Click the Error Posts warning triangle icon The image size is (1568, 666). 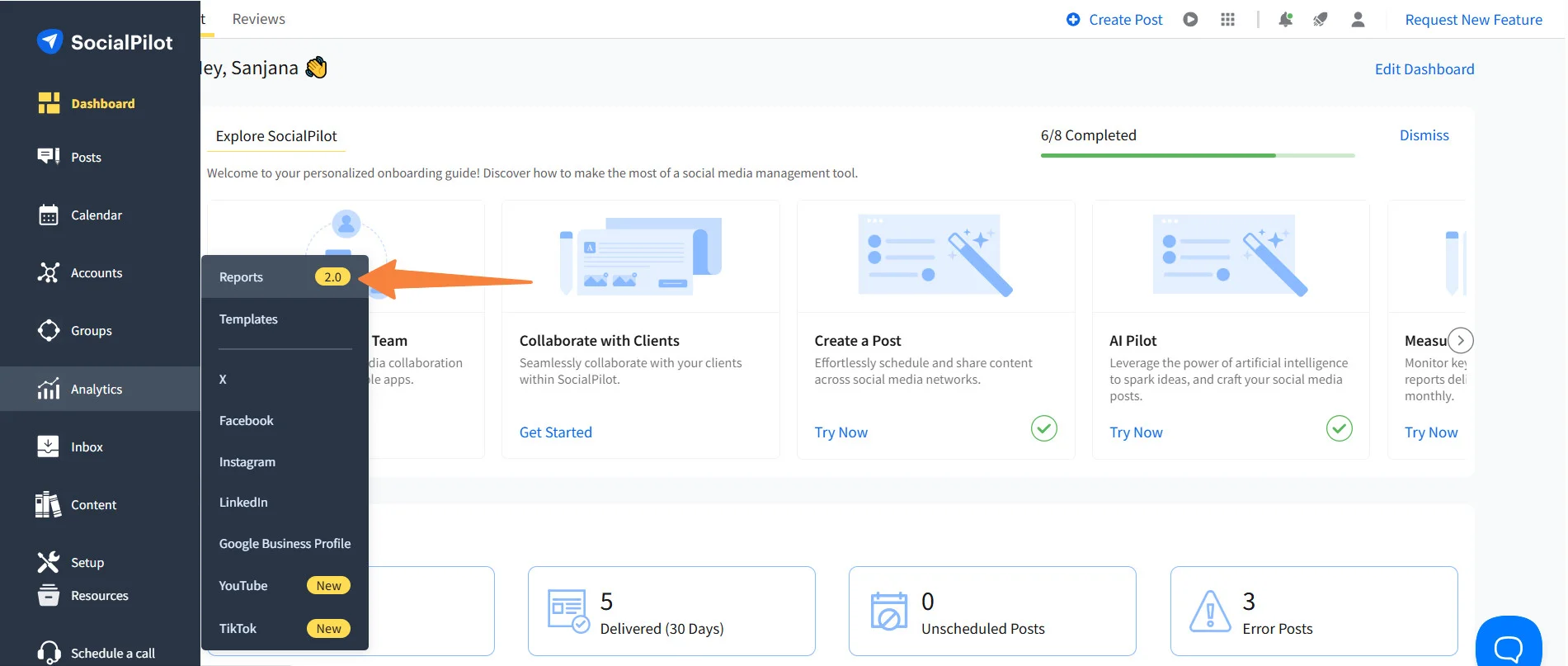pyautogui.click(x=1210, y=612)
